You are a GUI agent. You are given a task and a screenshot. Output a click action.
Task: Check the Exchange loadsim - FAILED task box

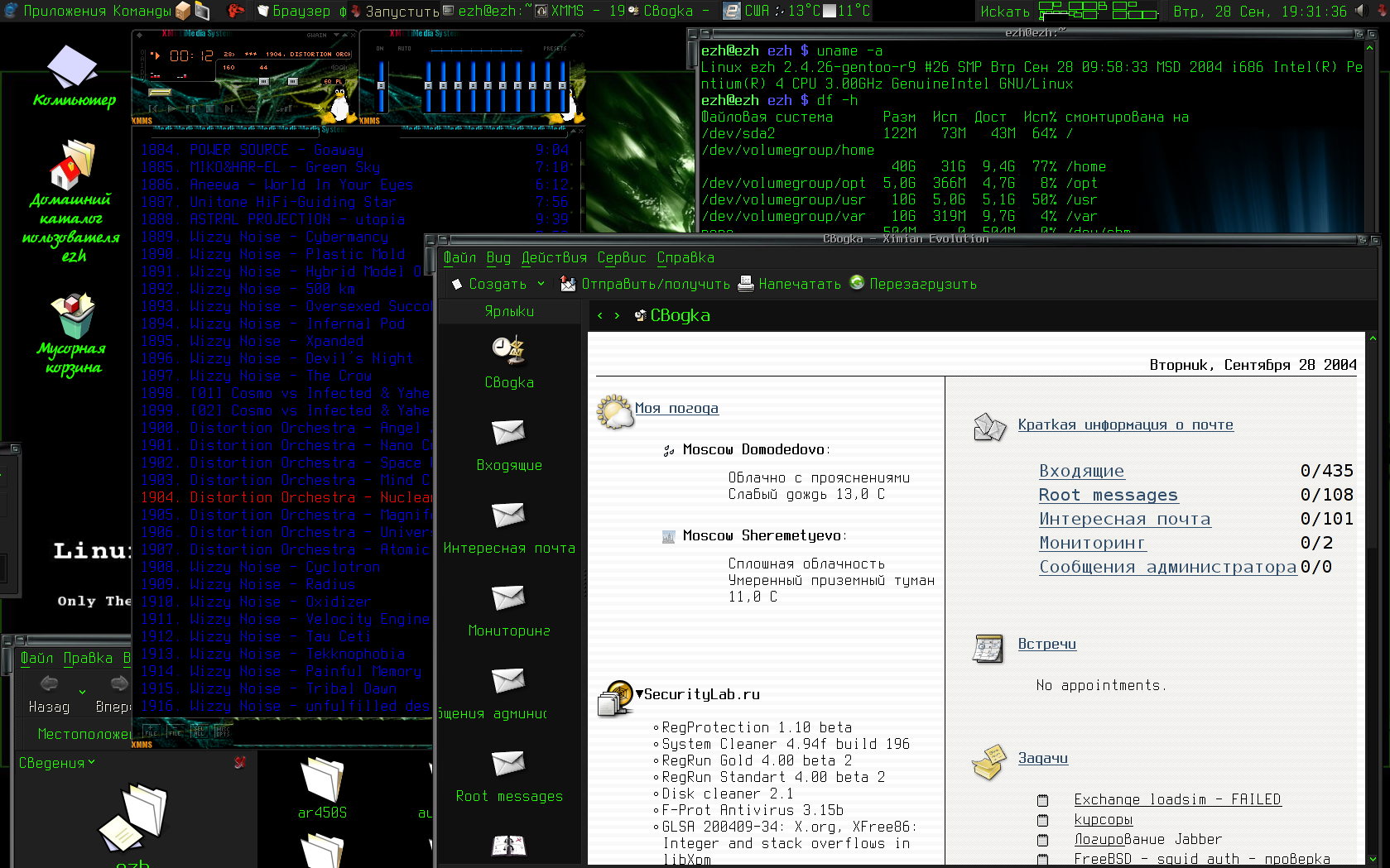pyautogui.click(x=1042, y=800)
